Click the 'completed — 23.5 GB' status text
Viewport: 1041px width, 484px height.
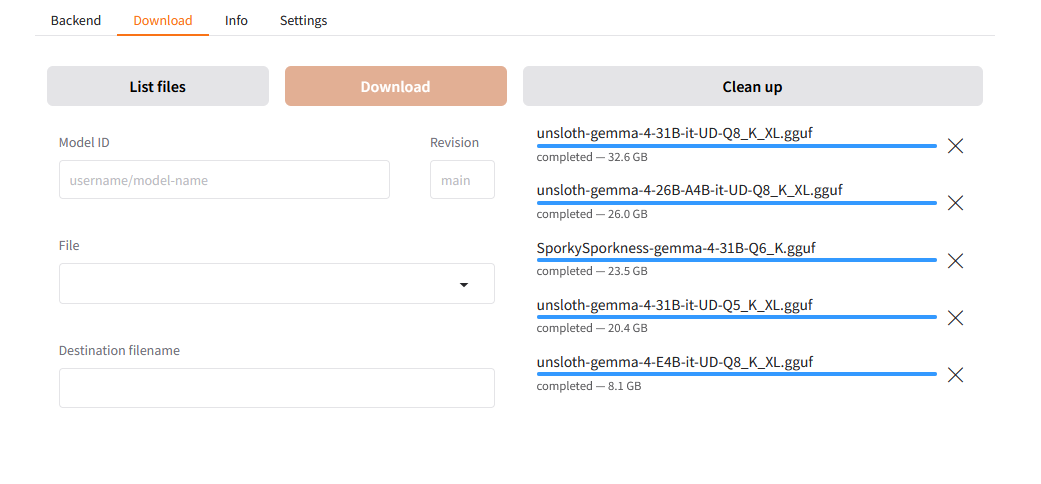[x=592, y=272]
